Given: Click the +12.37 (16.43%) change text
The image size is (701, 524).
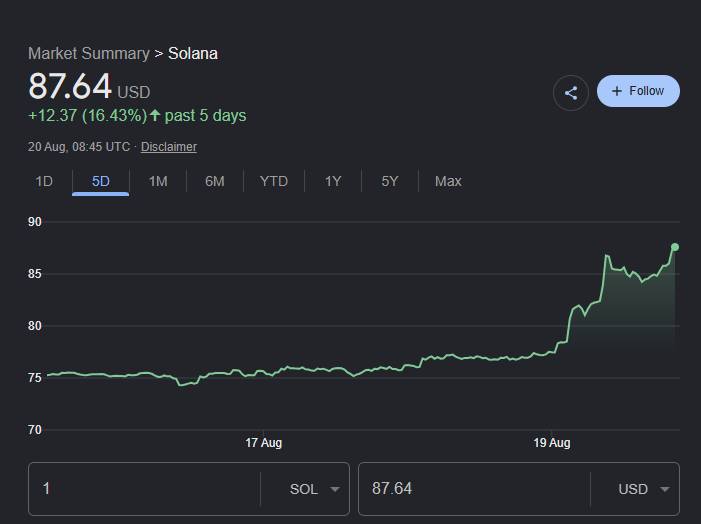Looking at the screenshot, I should (88, 115).
